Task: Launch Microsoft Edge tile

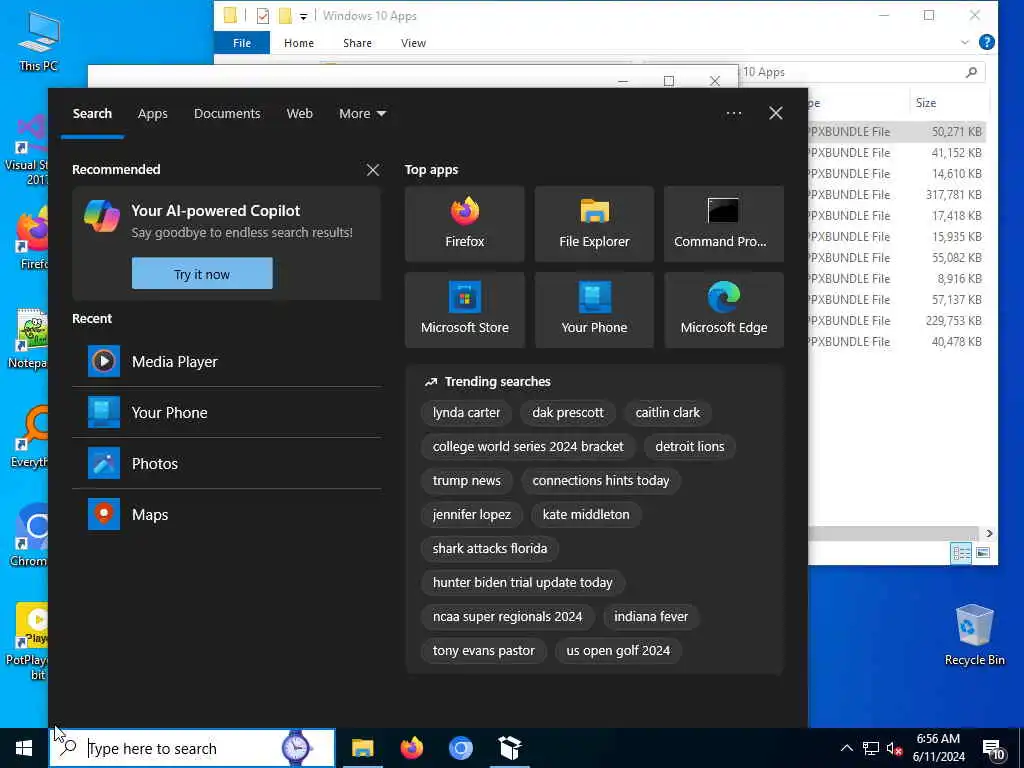Action: pyautogui.click(x=724, y=310)
